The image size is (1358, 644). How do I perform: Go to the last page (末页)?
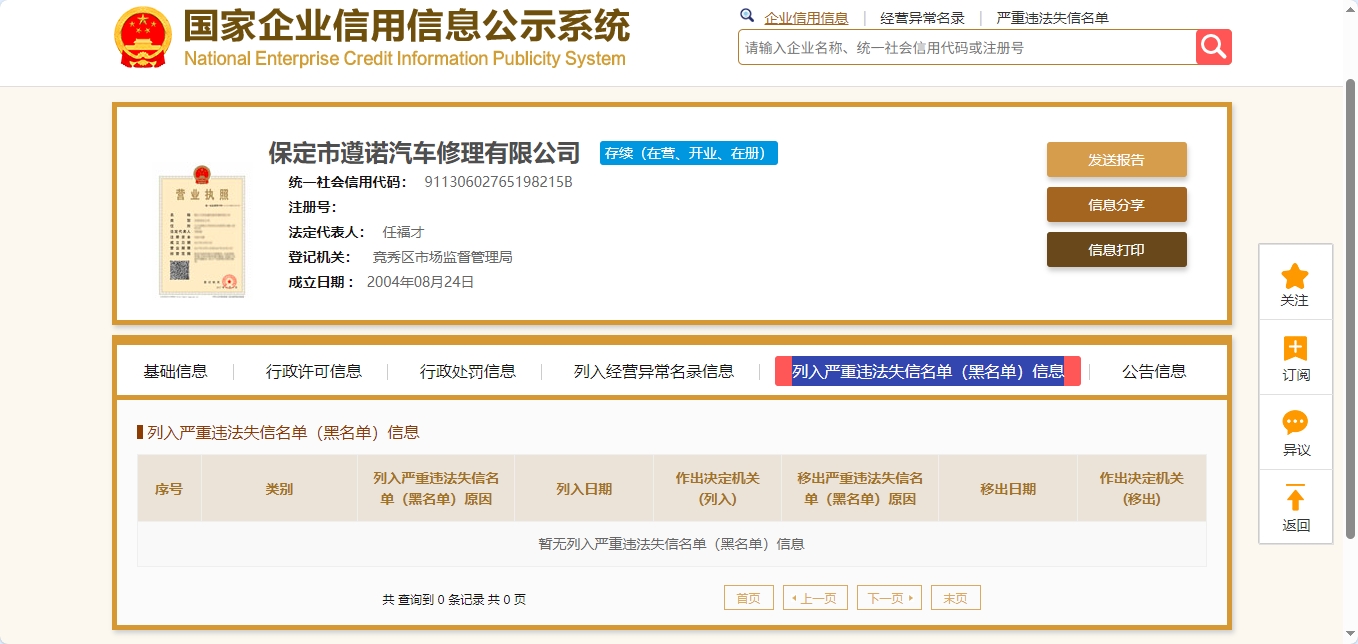coord(955,598)
